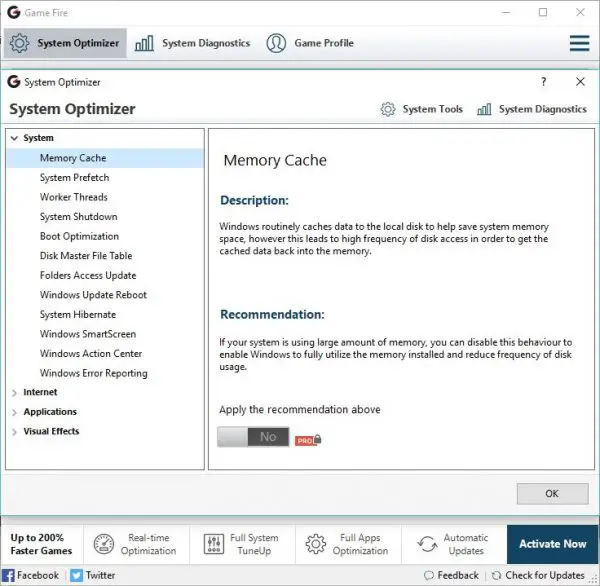This screenshot has width=600, height=586.
Task: Select System Prefetch tree item
Action: pyautogui.click(x=106, y=178)
